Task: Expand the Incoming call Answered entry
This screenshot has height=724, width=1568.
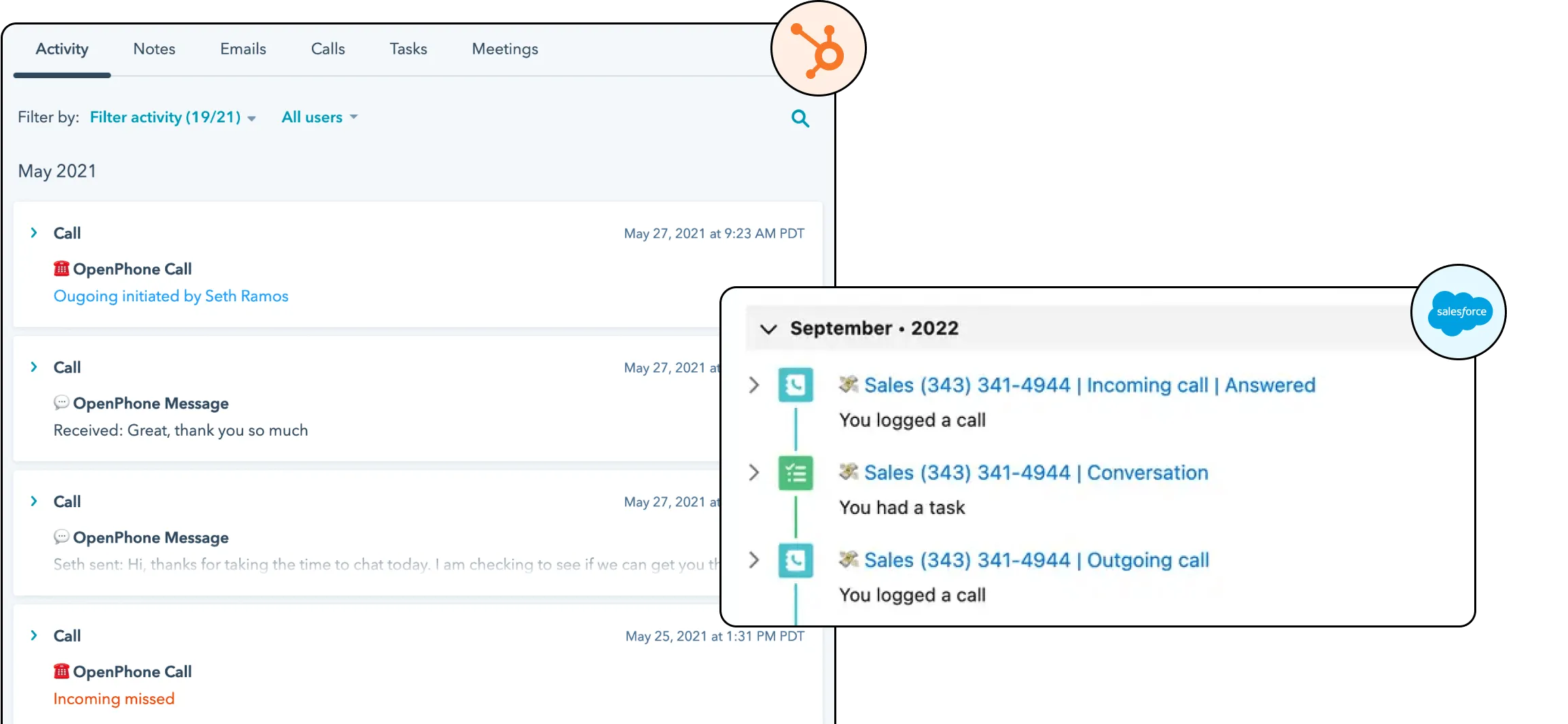Action: coord(753,385)
